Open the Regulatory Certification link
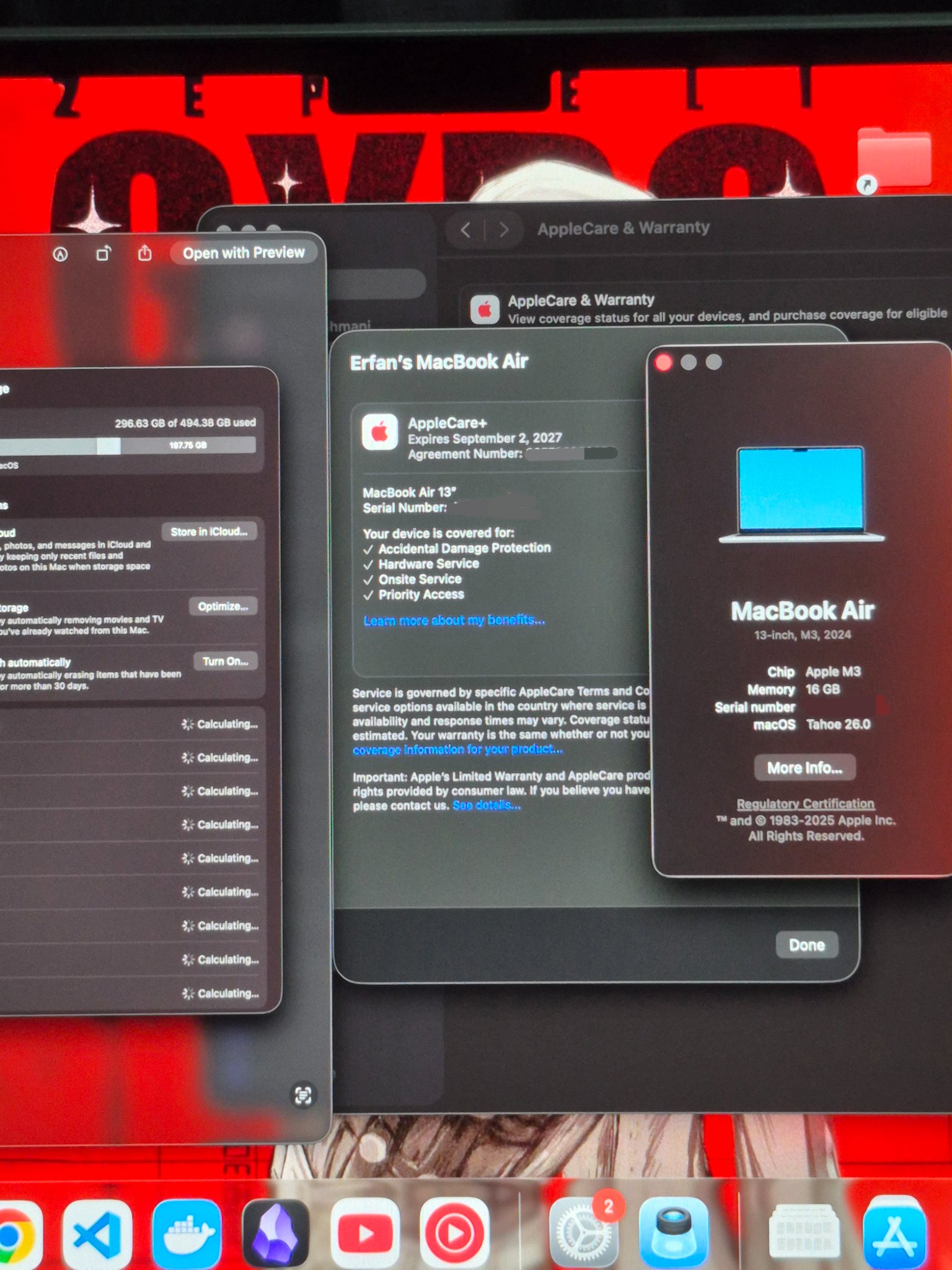 (x=805, y=804)
